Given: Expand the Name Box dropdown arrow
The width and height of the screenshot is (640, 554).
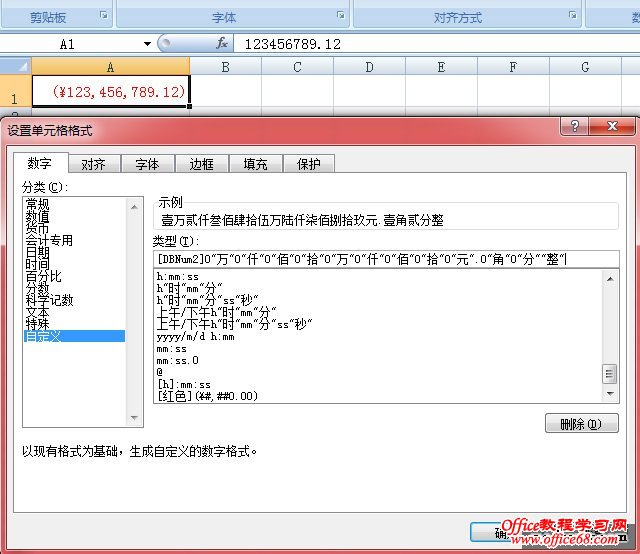Looking at the screenshot, I should point(147,44).
